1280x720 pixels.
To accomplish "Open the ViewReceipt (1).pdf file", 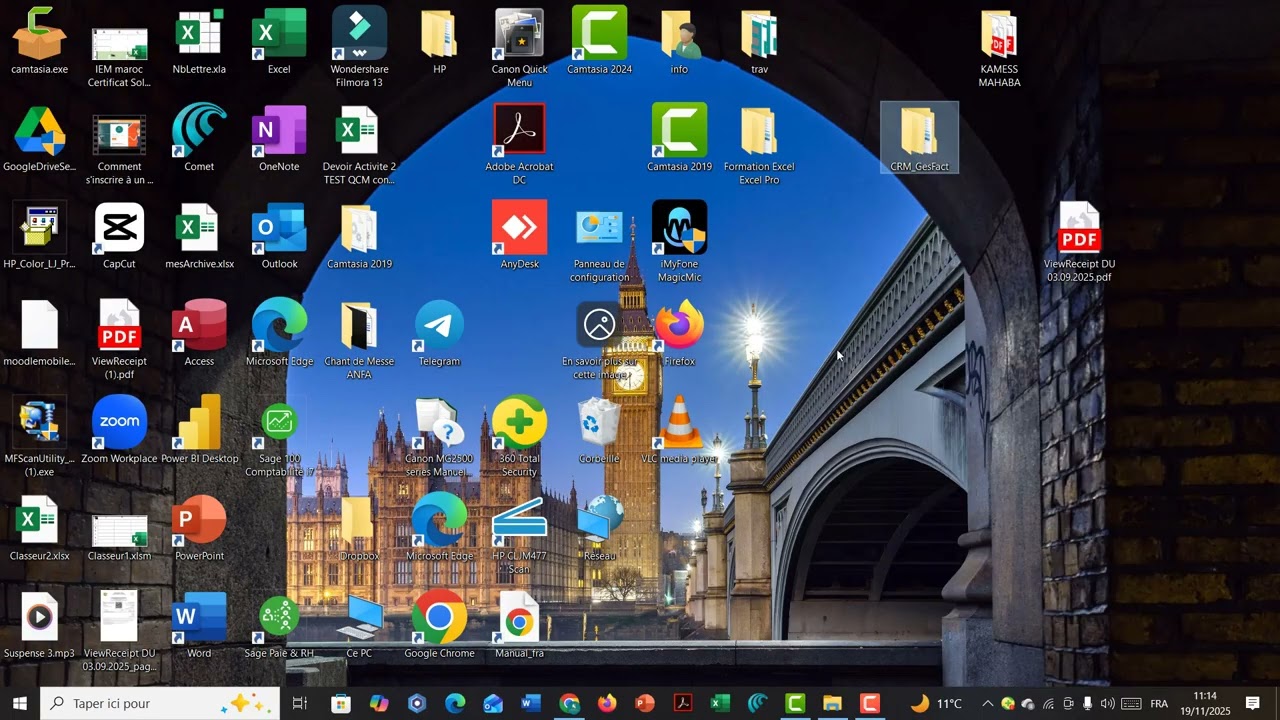I will tap(119, 340).
